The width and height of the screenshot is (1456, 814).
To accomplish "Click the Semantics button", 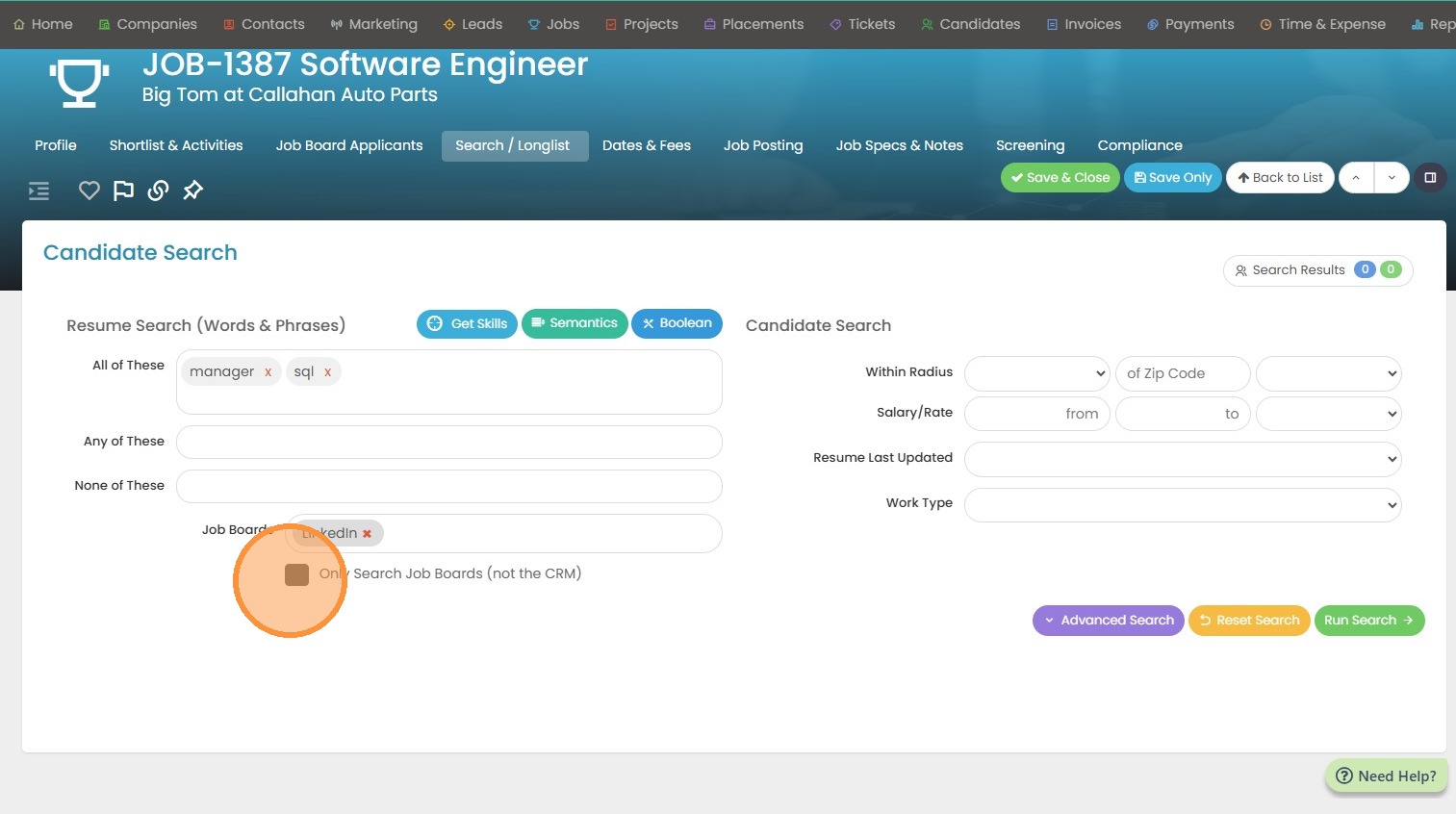I will pos(575,323).
